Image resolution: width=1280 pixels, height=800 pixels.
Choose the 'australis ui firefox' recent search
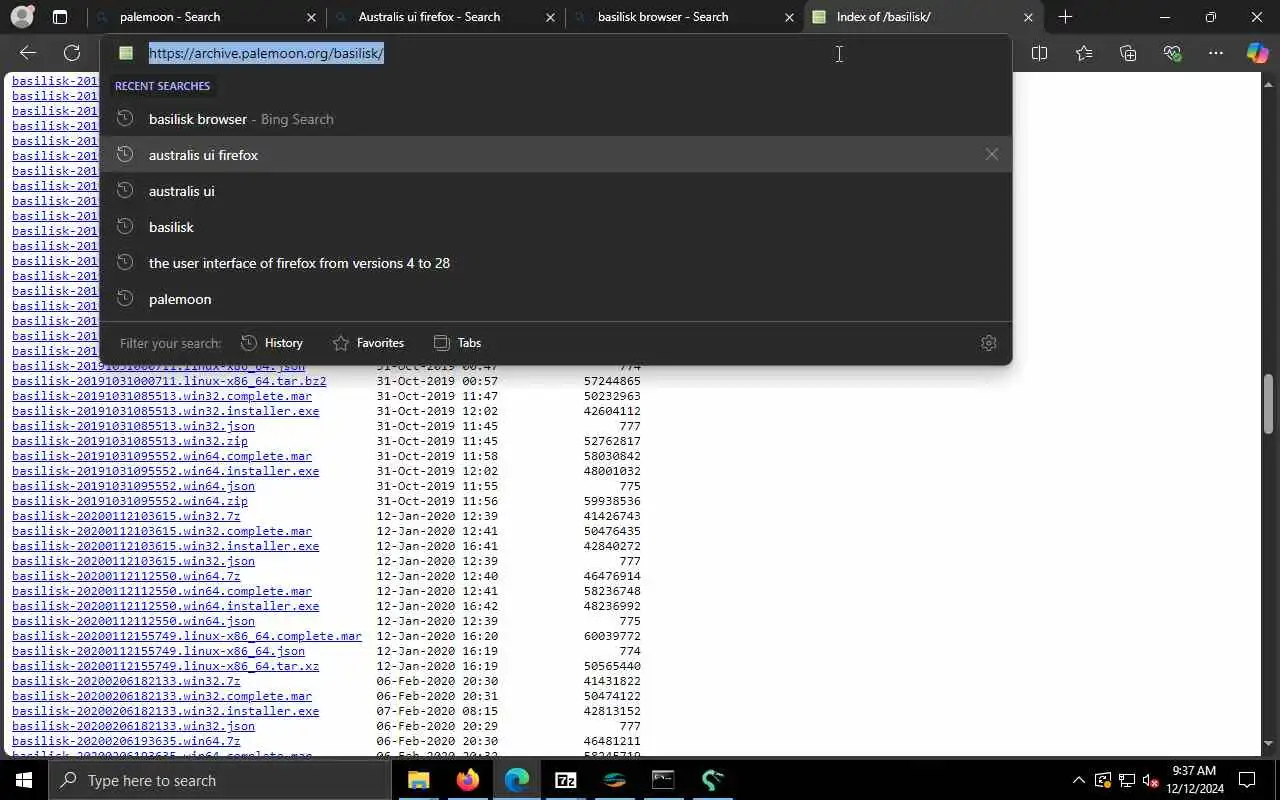556,155
